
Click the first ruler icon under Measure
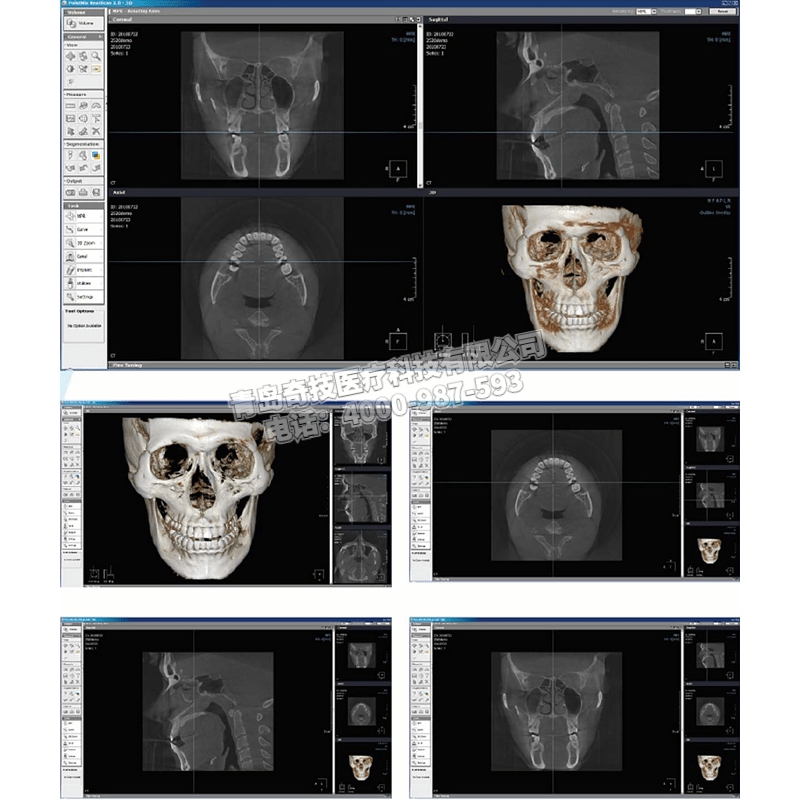[x=70, y=105]
